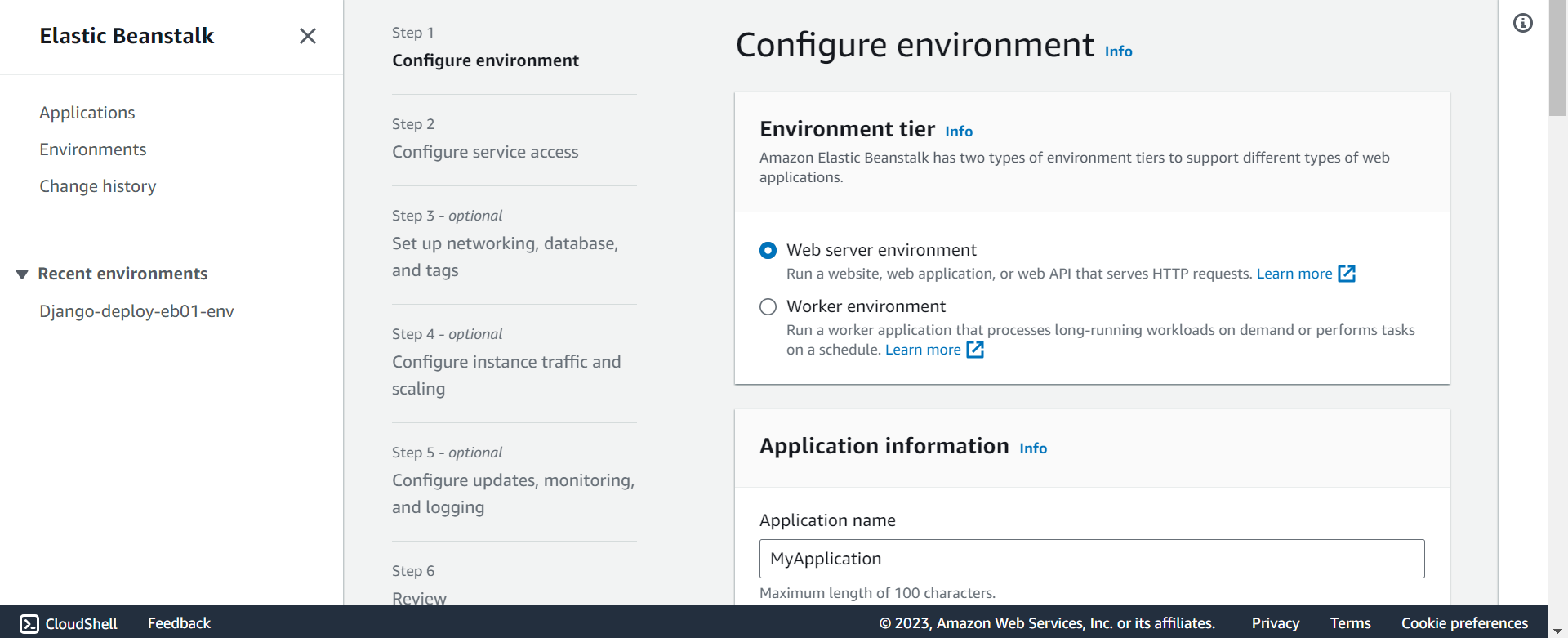Open the Terms link in footer
Image resolution: width=1568 pixels, height=638 pixels.
[x=1351, y=623]
